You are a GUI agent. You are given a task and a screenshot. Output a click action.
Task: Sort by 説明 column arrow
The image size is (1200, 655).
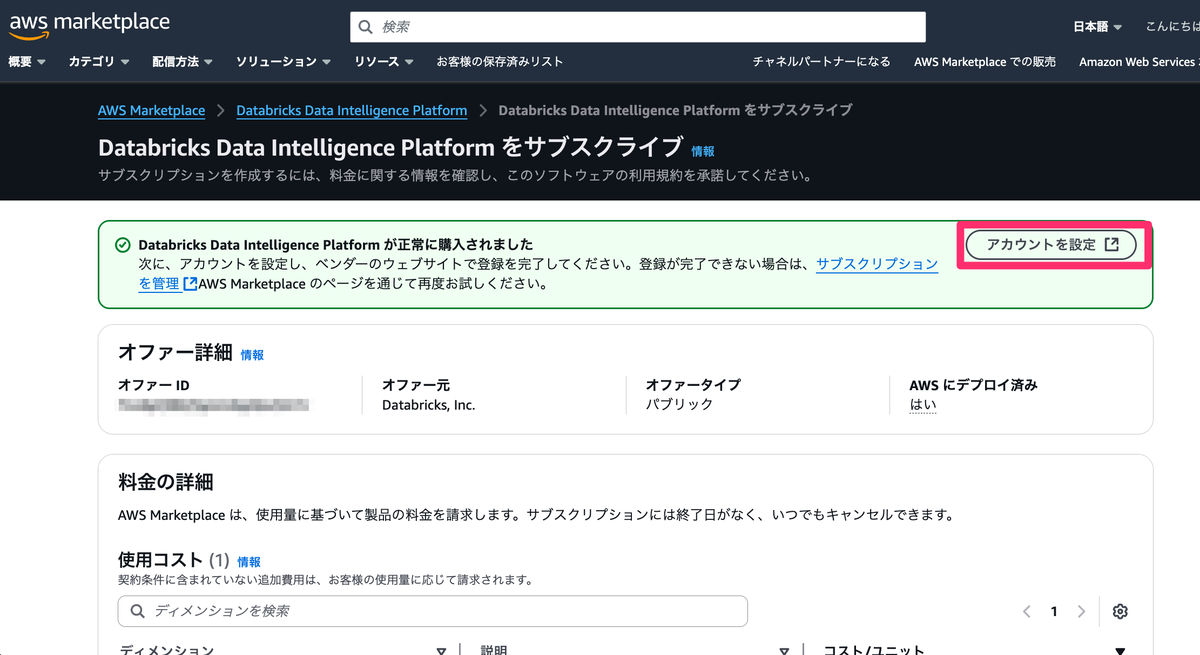coord(785,650)
